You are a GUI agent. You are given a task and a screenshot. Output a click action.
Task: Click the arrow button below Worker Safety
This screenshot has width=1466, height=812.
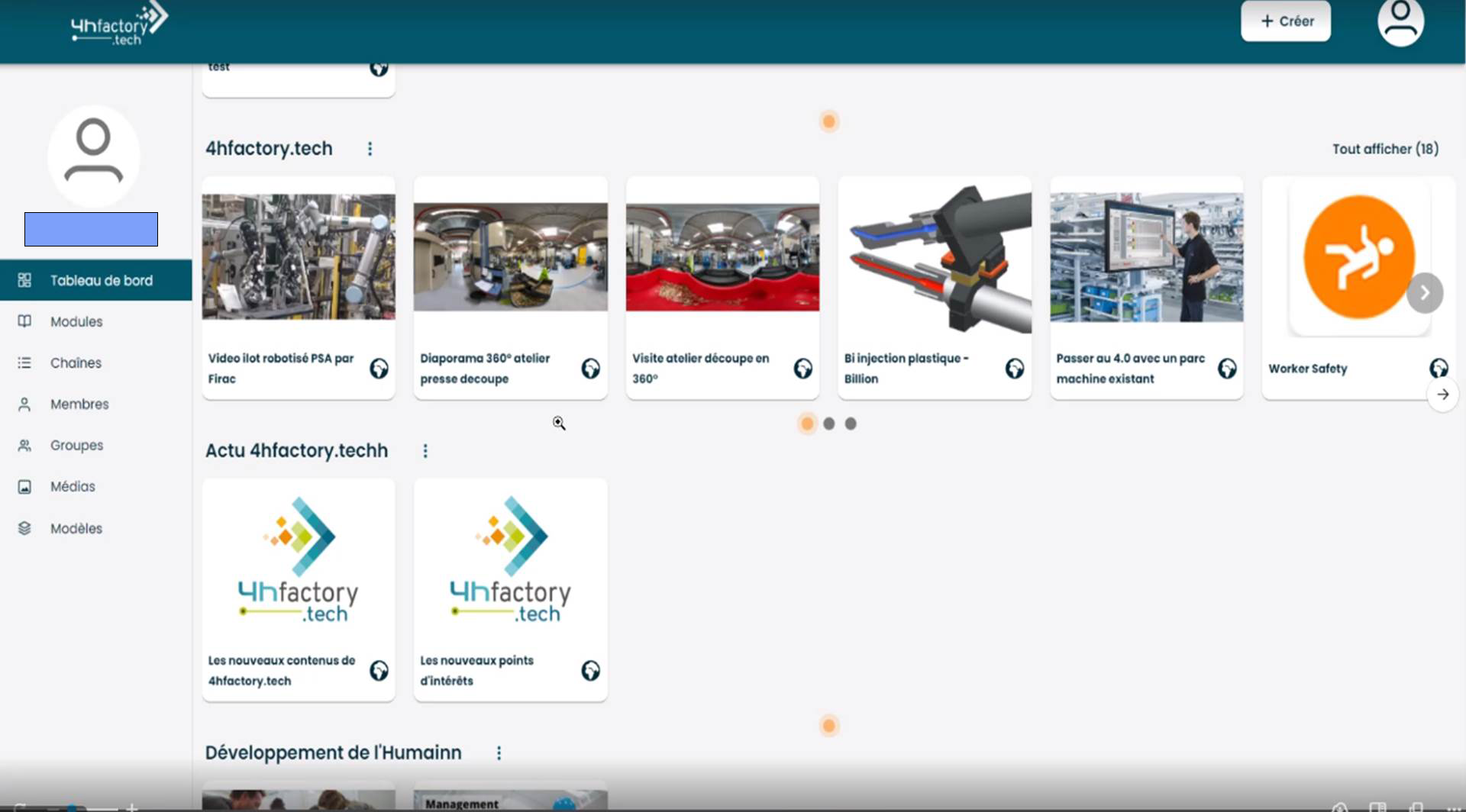point(1442,395)
